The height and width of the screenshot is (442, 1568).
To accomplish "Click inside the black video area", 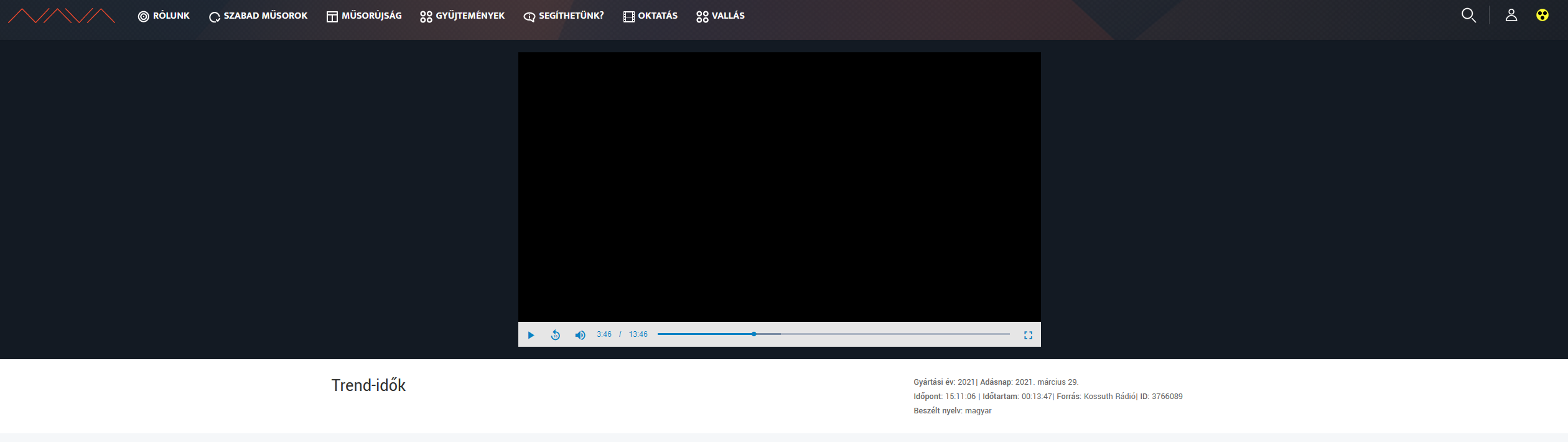I will pos(779,187).
